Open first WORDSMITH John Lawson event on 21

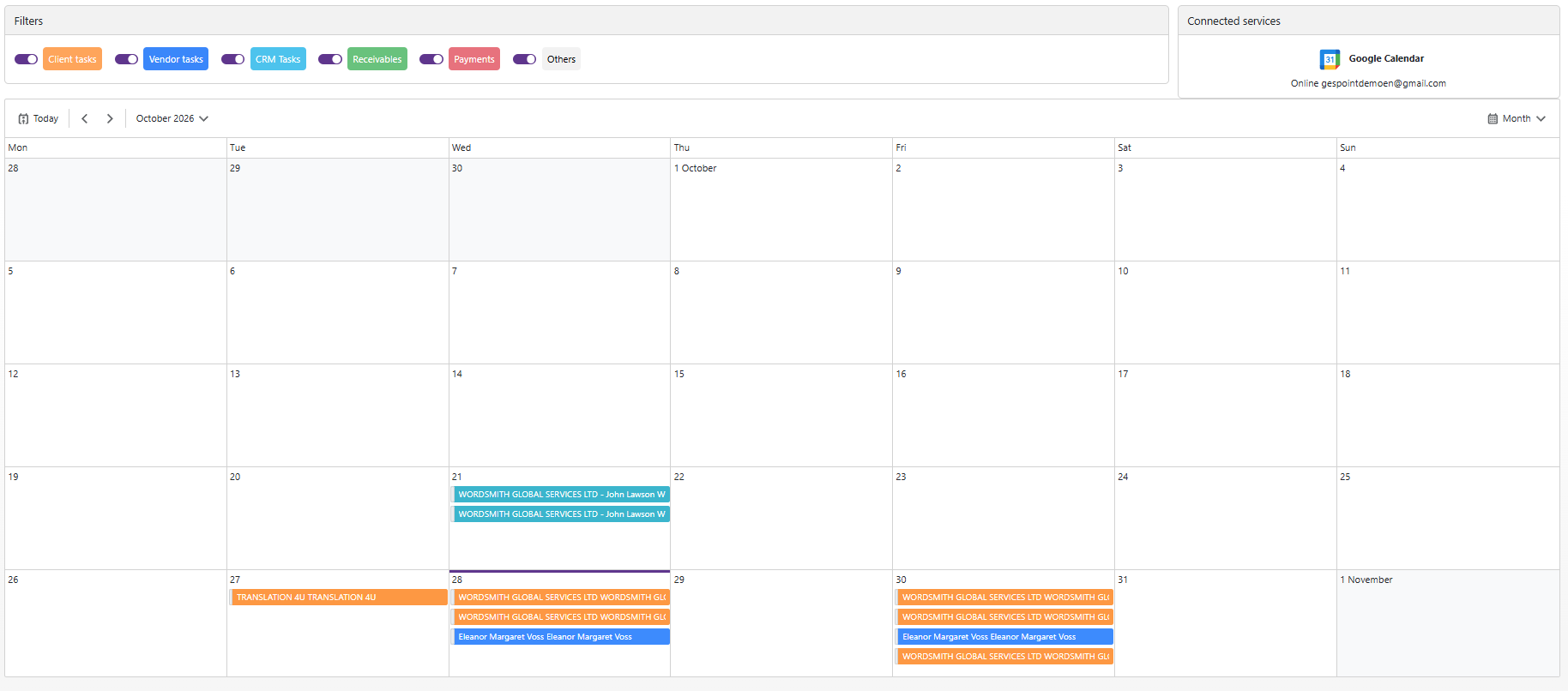(x=561, y=494)
